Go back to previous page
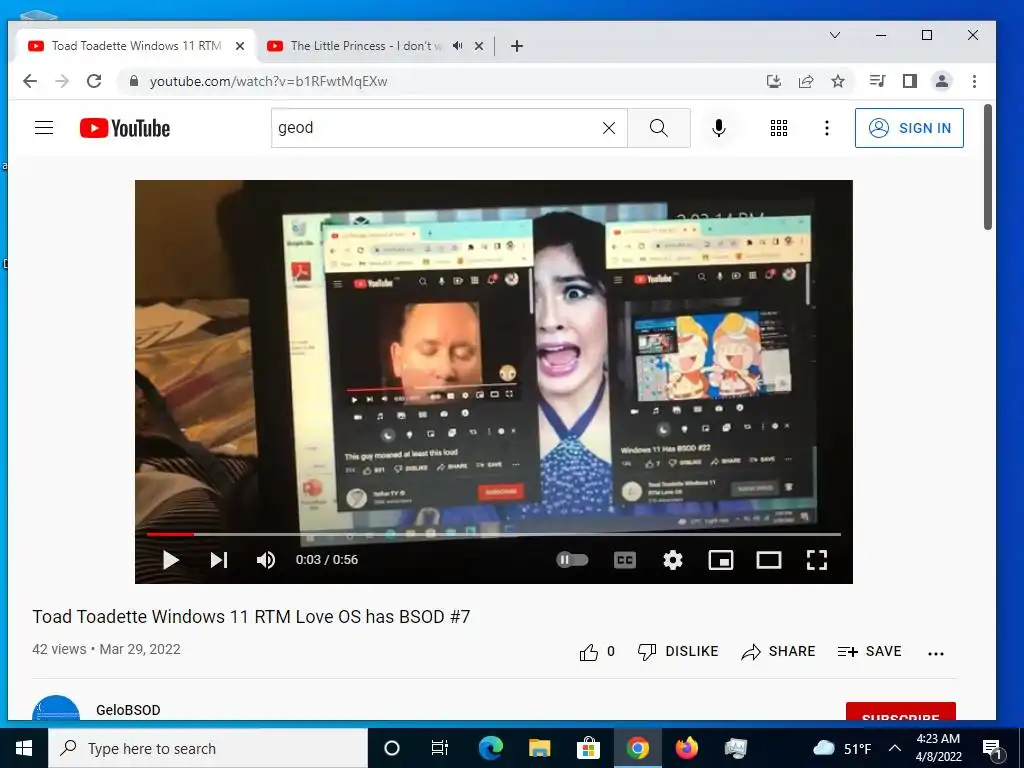The height and width of the screenshot is (768, 1024). click(x=30, y=81)
